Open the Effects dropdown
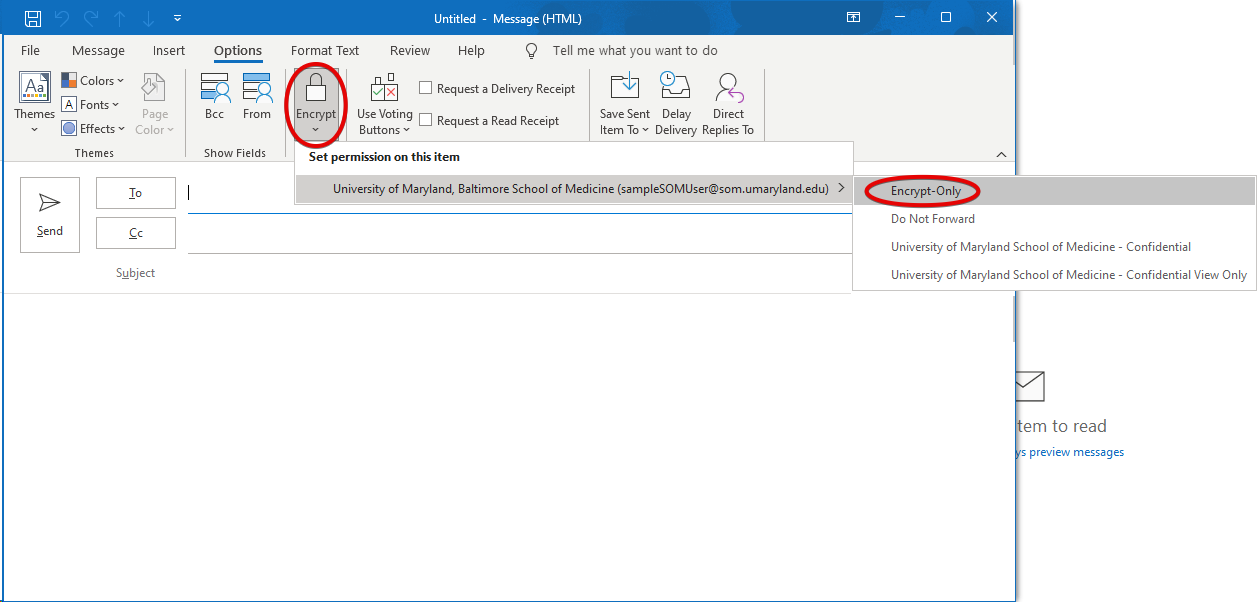This screenshot has width=1260, height=602. point(93,128)
